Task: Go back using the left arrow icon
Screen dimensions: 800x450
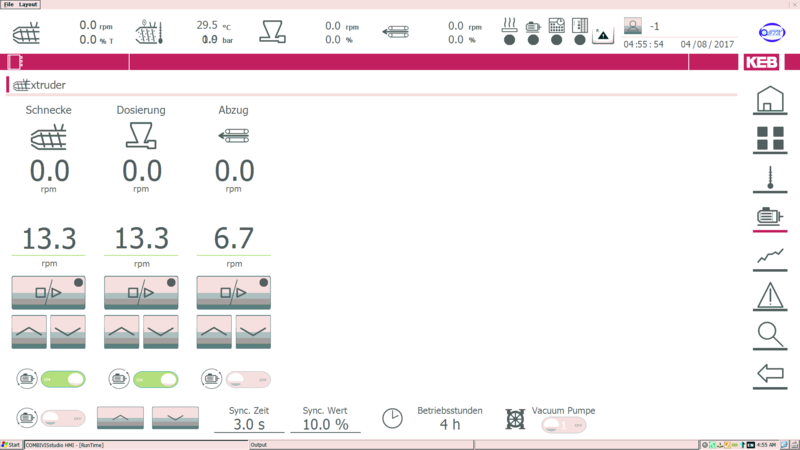Action: [769, 374]
